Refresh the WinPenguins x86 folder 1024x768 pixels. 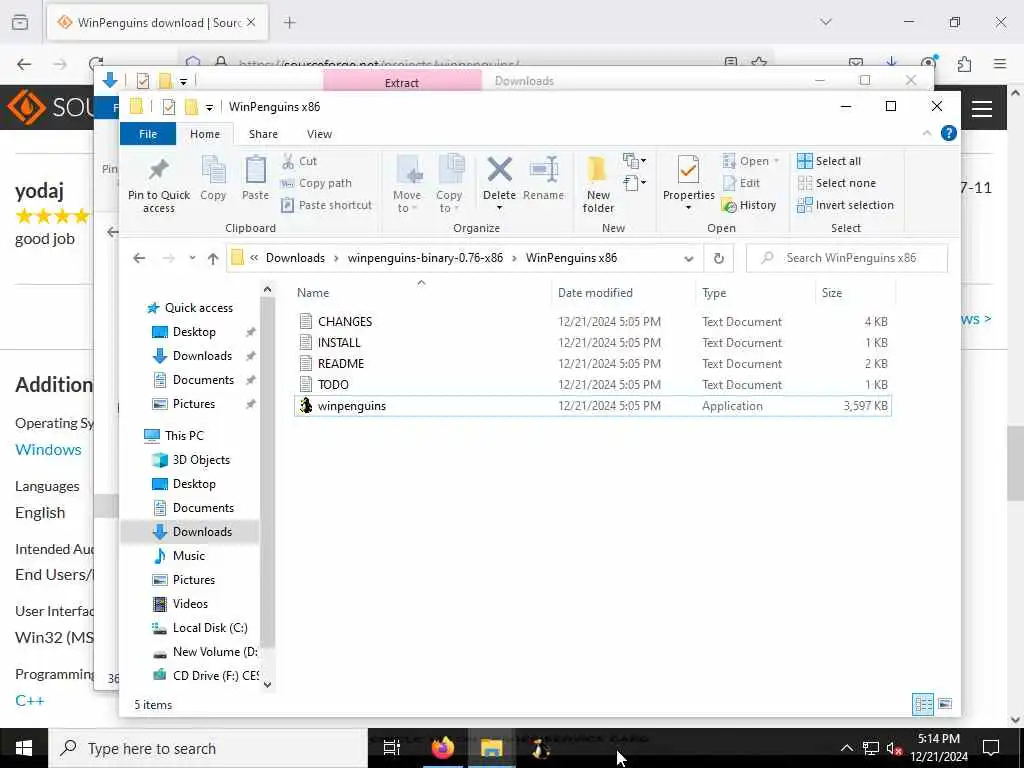pos(718,258)
